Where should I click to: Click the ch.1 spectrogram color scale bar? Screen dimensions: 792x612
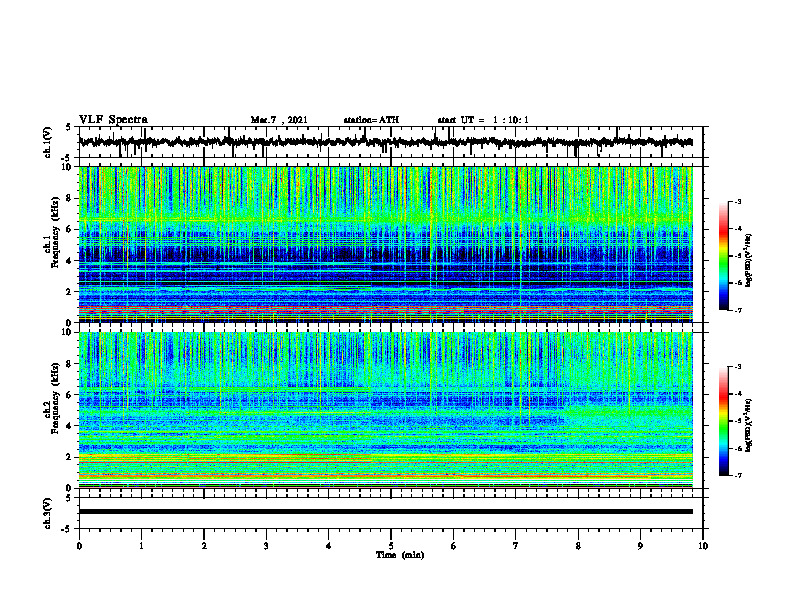(x=724, y=256)
